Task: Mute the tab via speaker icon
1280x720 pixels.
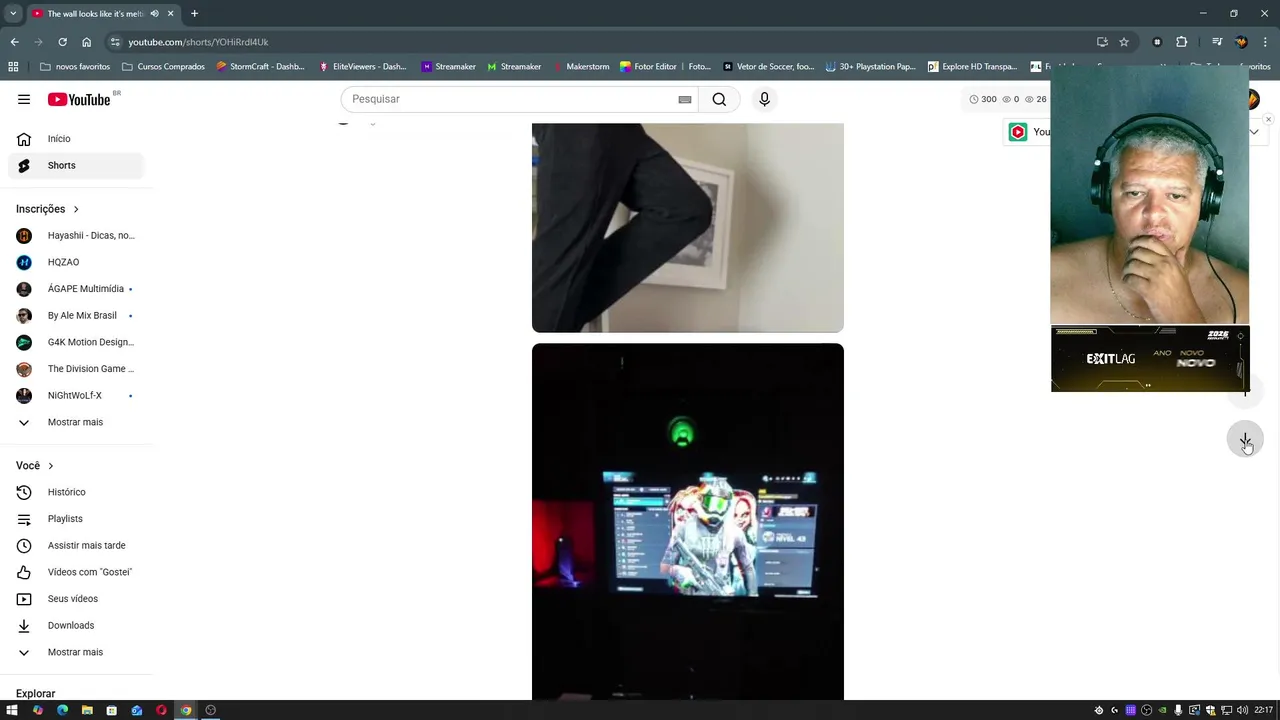Action: click(154, 14)
